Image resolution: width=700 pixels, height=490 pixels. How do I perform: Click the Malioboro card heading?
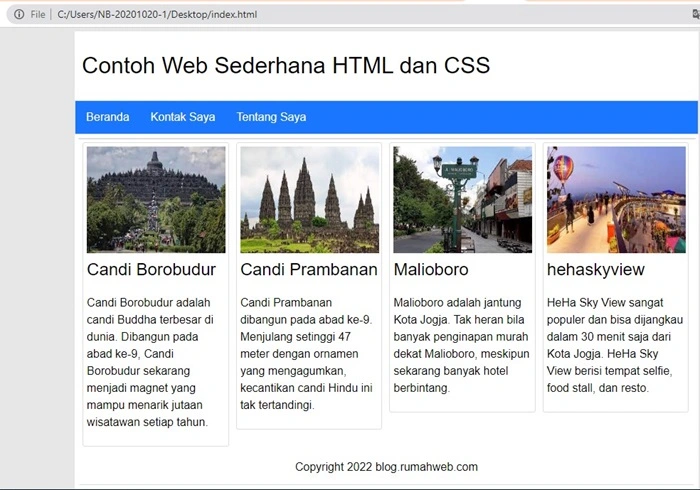(431, 270)
